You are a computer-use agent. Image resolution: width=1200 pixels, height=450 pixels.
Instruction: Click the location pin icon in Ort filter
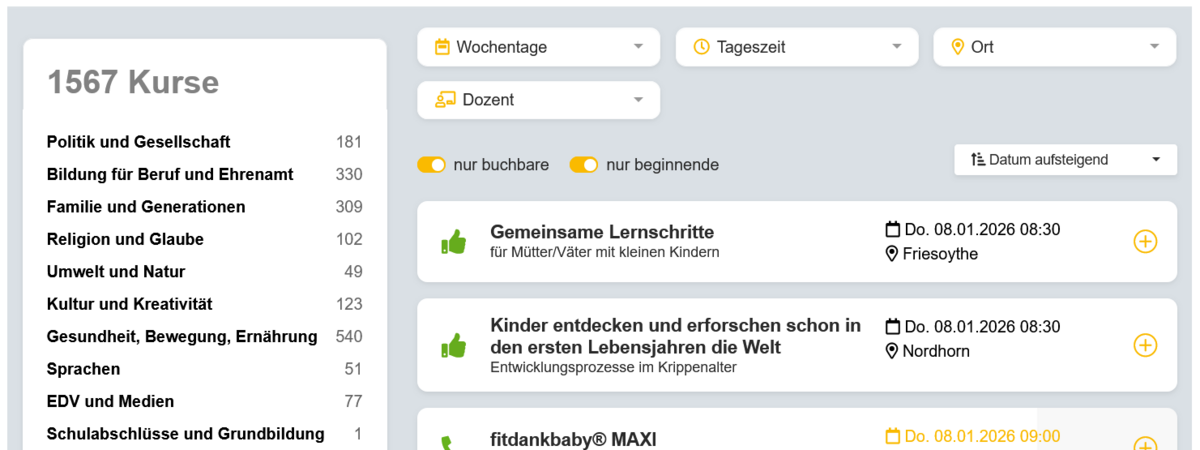(x=957, y=47)
